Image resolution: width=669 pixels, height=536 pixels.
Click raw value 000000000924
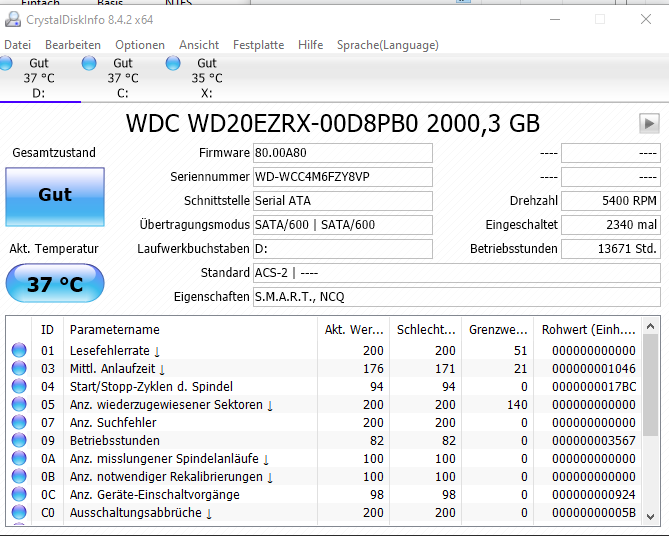coord(593,494)
